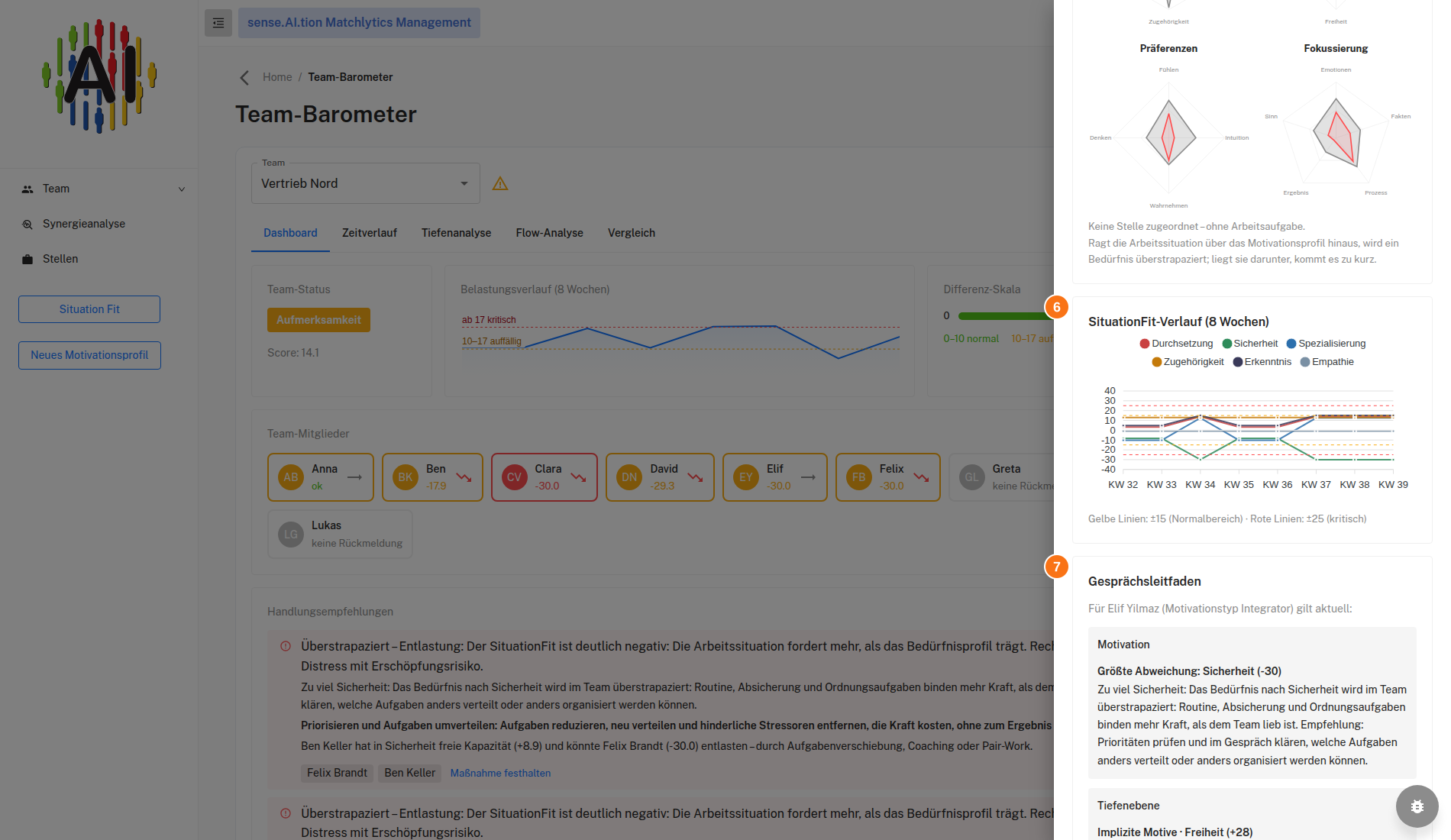Click the Felix Brandt chip

(x=337, y=773)
